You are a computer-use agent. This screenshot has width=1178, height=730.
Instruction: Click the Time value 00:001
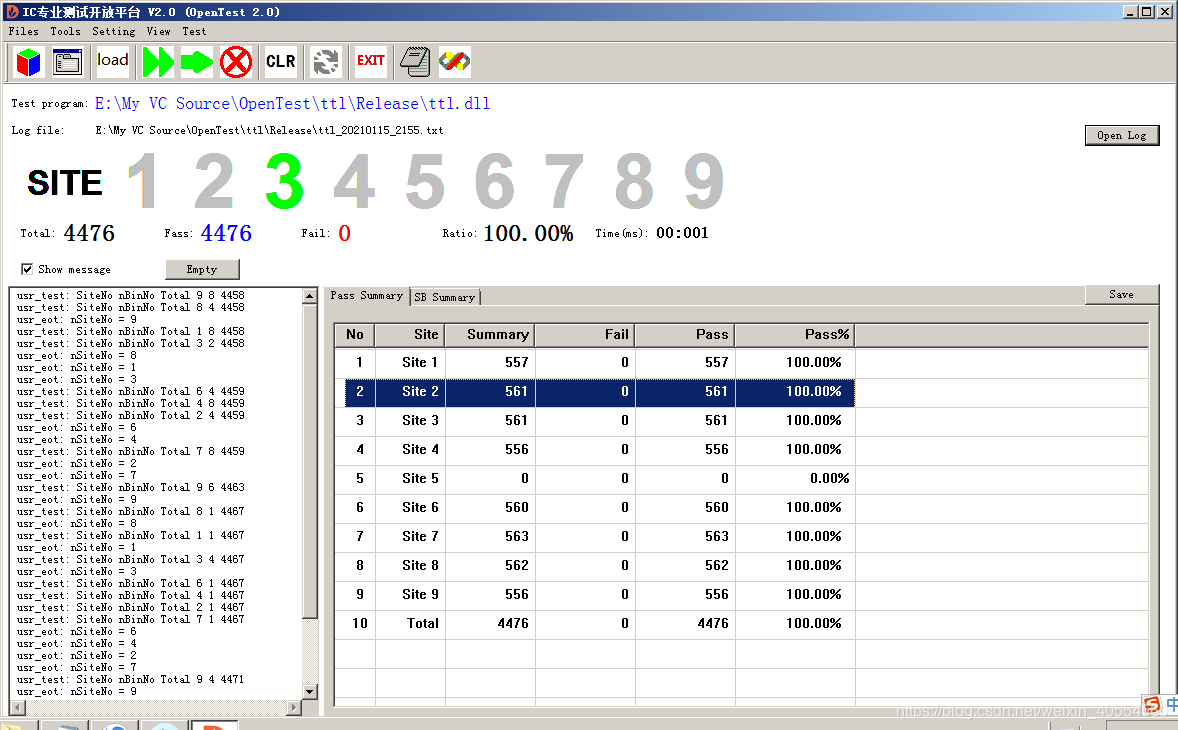click(682, 233)
